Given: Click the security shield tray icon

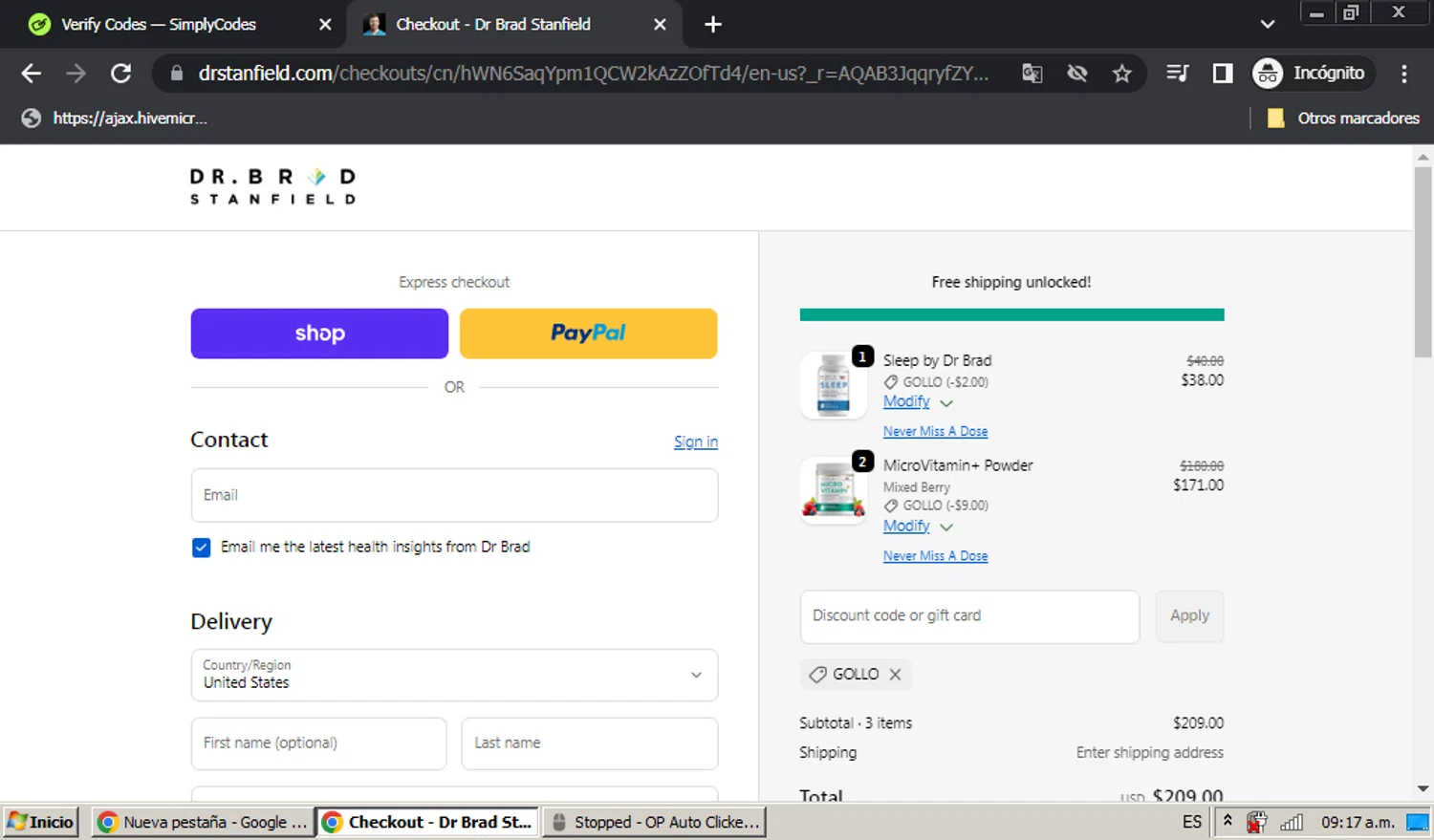Looking at the screenshot, I should [x=1256, y=822].
